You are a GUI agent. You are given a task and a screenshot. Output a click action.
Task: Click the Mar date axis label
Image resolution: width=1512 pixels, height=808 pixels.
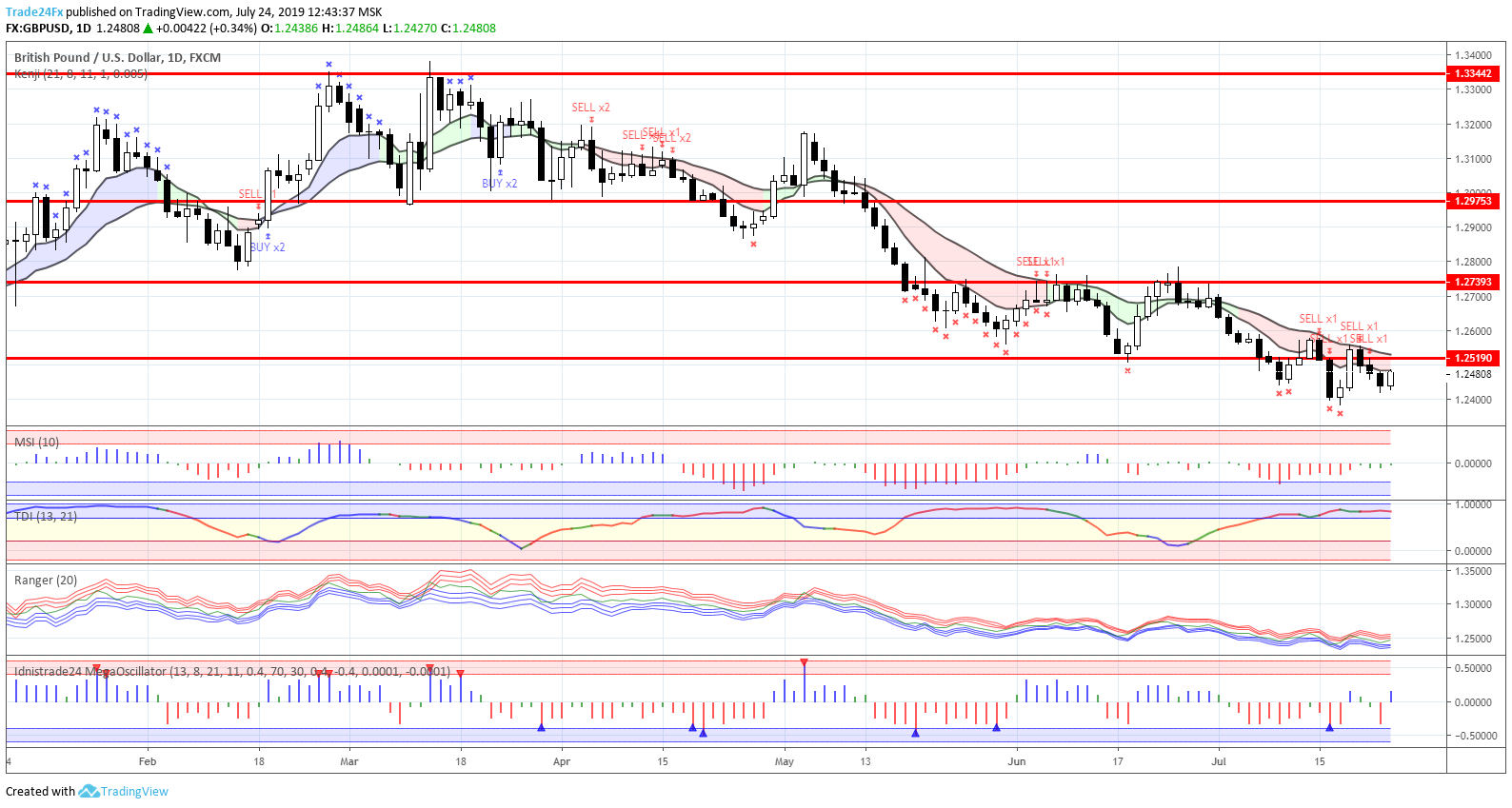point(349,761)
